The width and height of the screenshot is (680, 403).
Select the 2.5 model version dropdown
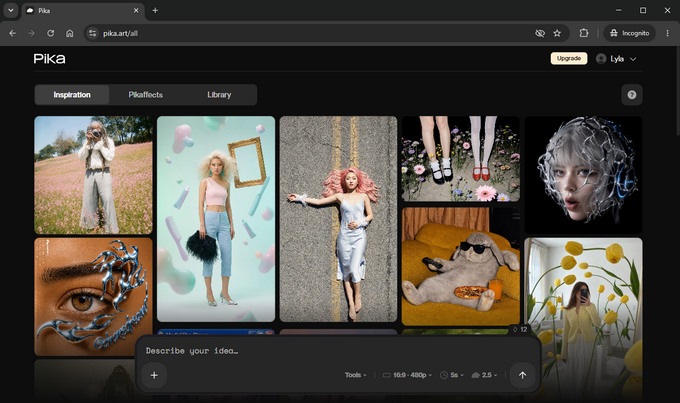tap(484, 375)
